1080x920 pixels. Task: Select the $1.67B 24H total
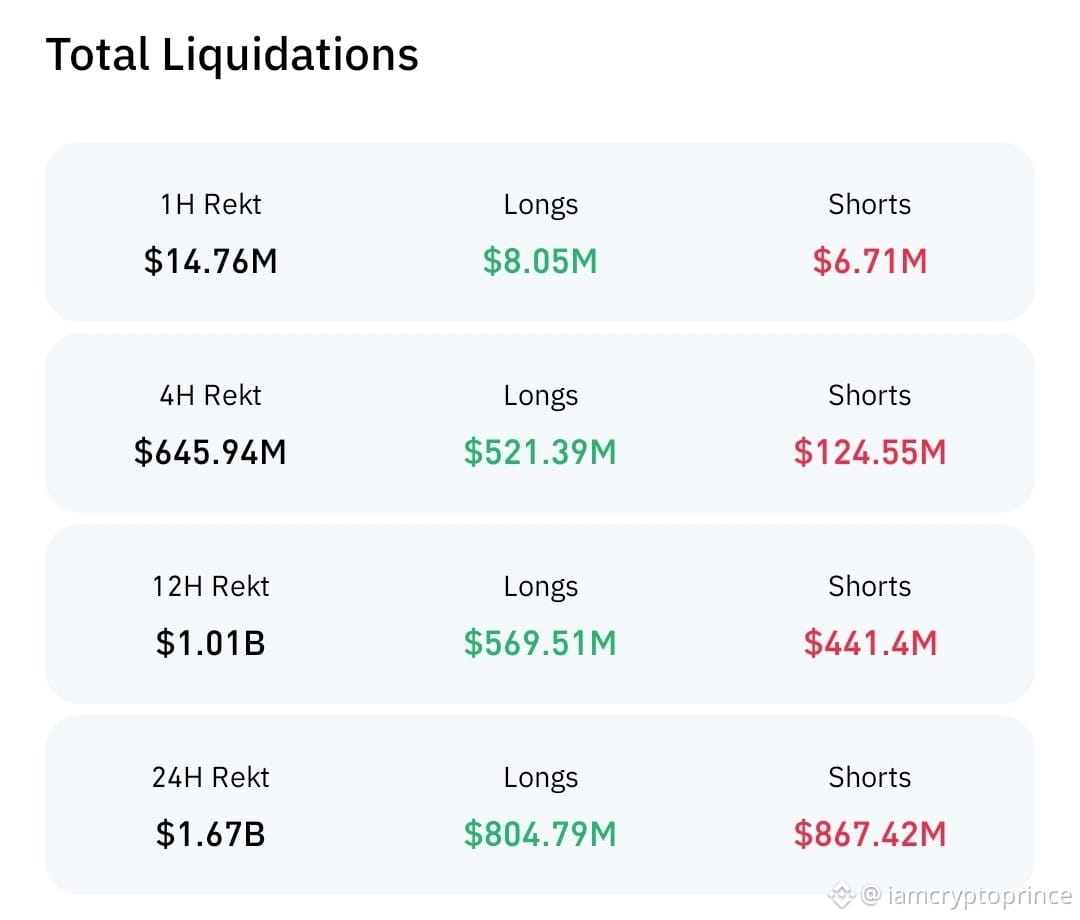pyautogui.click(x=211, y=835)
